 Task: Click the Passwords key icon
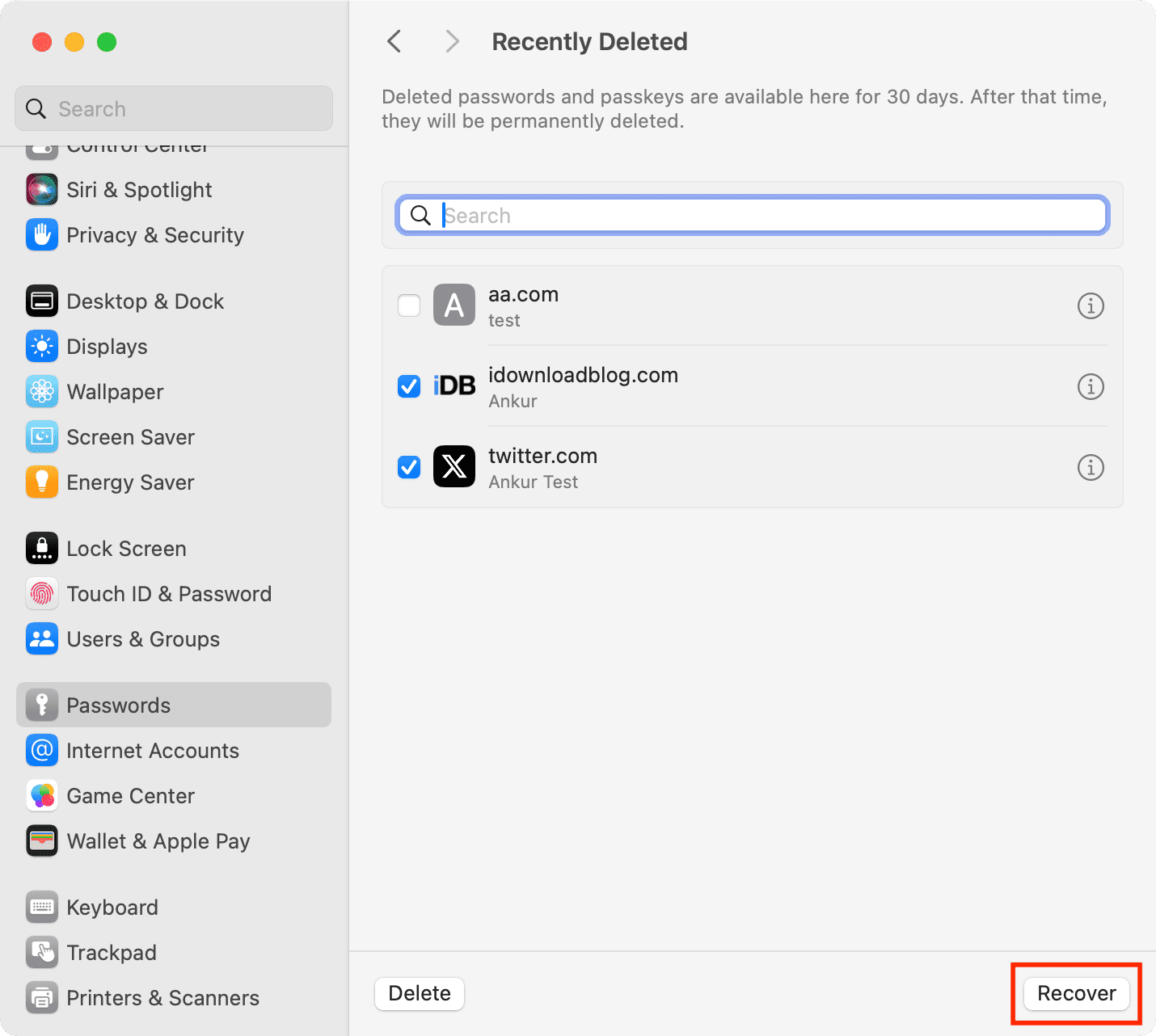(x=42, y=705)
